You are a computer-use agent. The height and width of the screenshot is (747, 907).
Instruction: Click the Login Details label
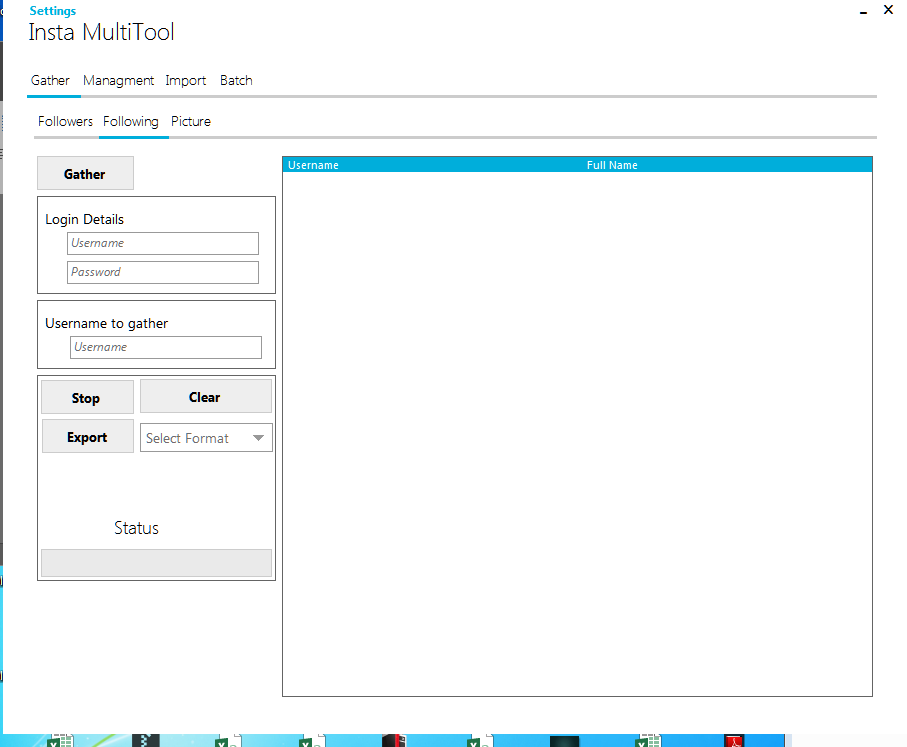[x=84, y=219]
